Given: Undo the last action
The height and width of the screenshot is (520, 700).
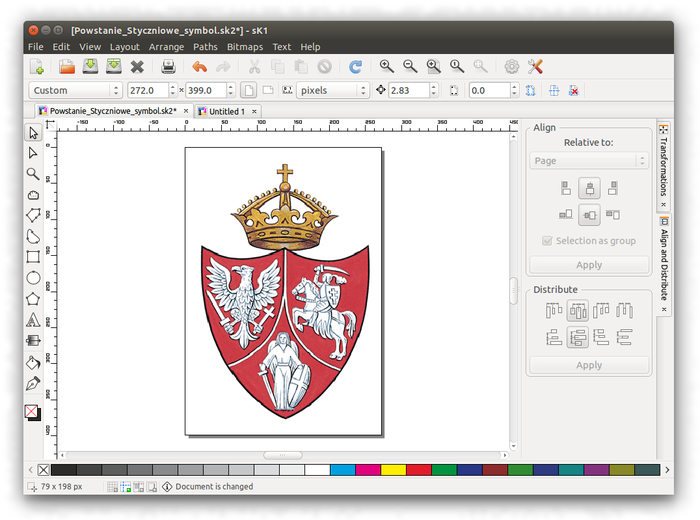Looking at the screenshot, I should point(199,67).
